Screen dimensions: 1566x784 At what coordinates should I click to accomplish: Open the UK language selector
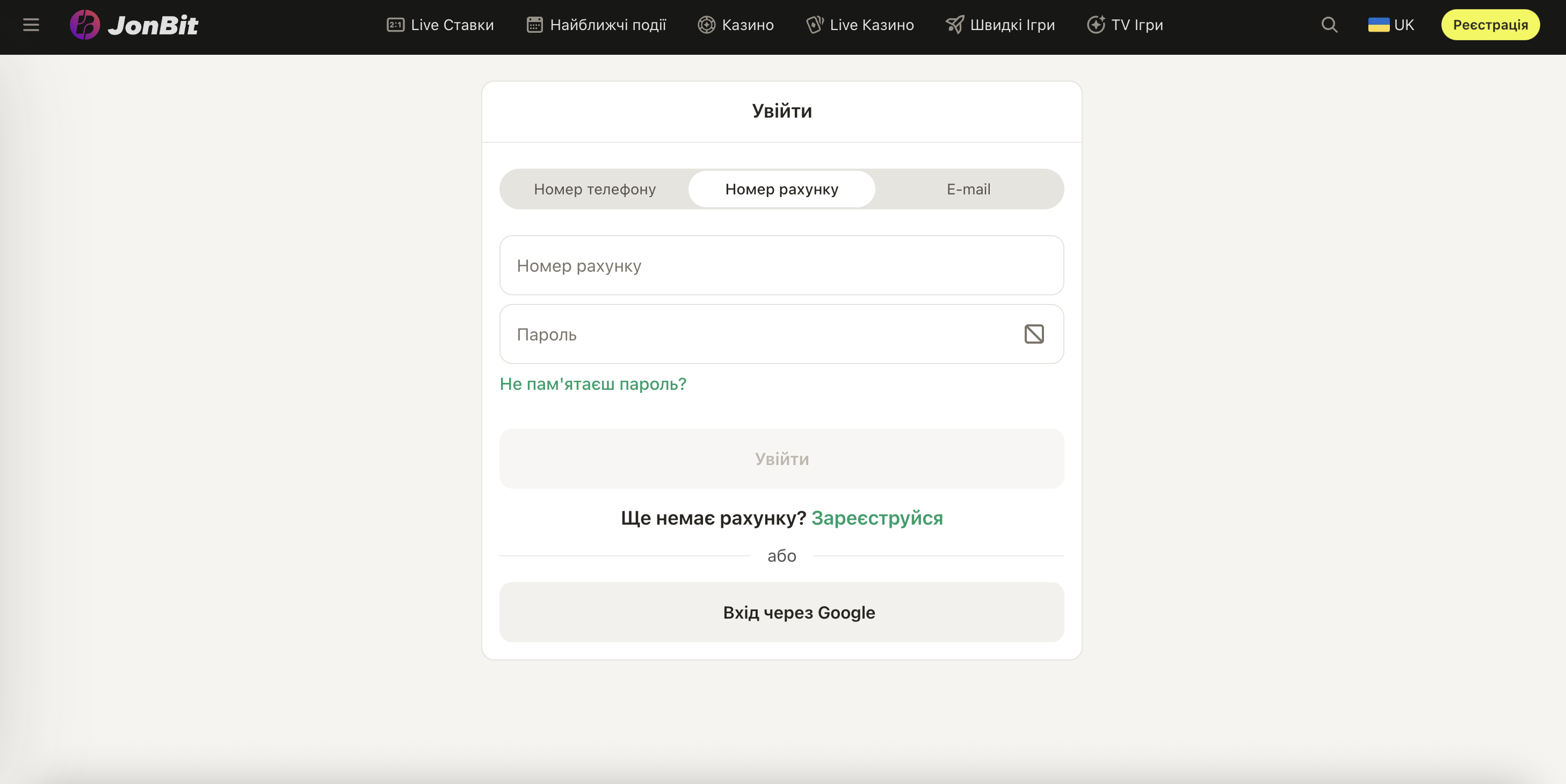click(x=1391, y=25)
